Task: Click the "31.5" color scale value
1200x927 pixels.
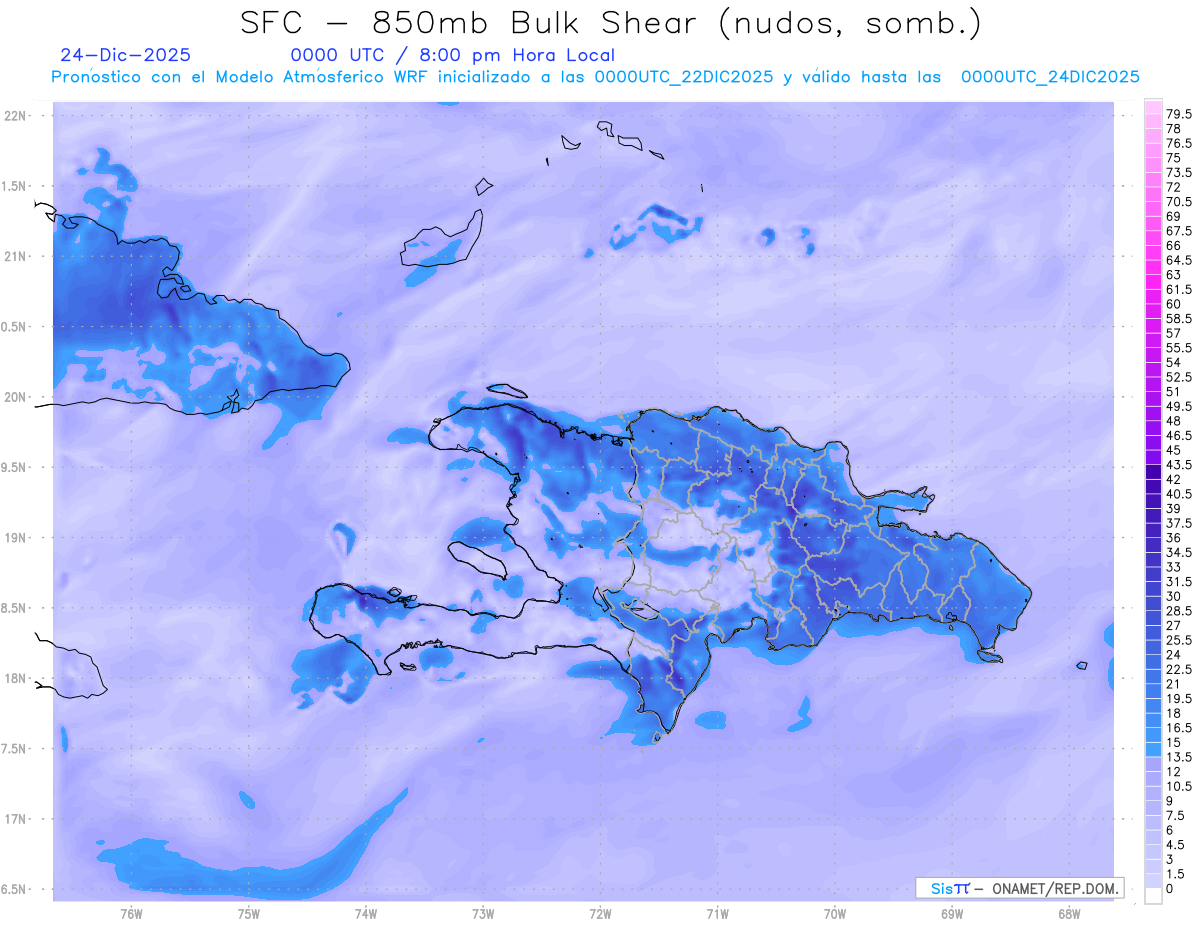Action: pos(1179,581)
